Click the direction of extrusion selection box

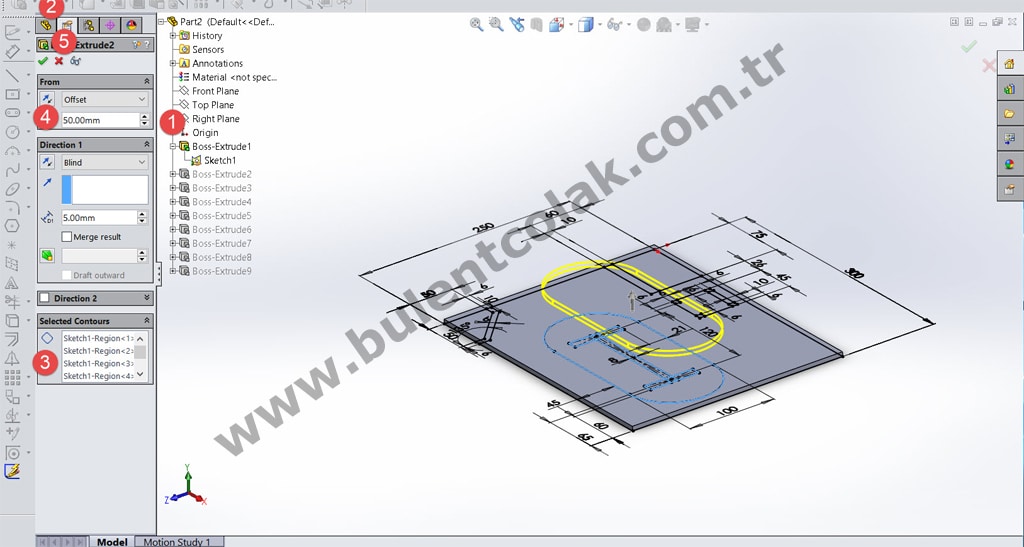click(x=104, y=189)
